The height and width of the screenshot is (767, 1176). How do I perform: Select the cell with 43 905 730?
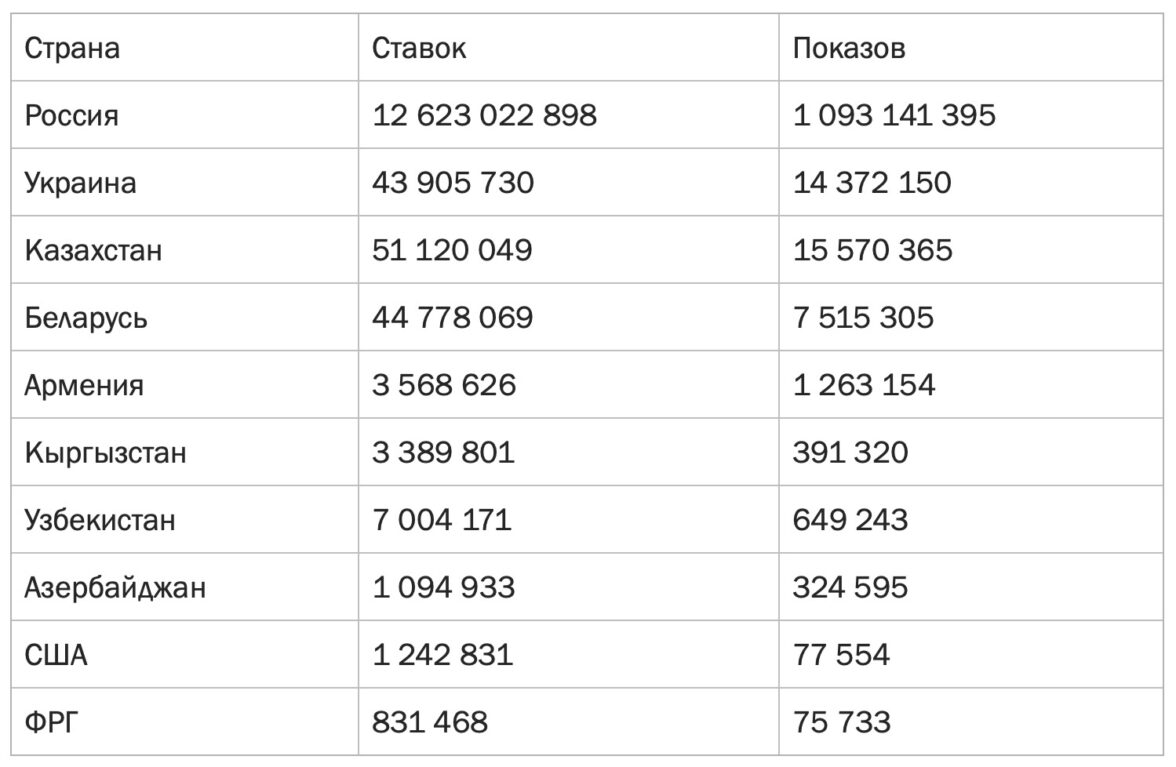click(453, 183)
